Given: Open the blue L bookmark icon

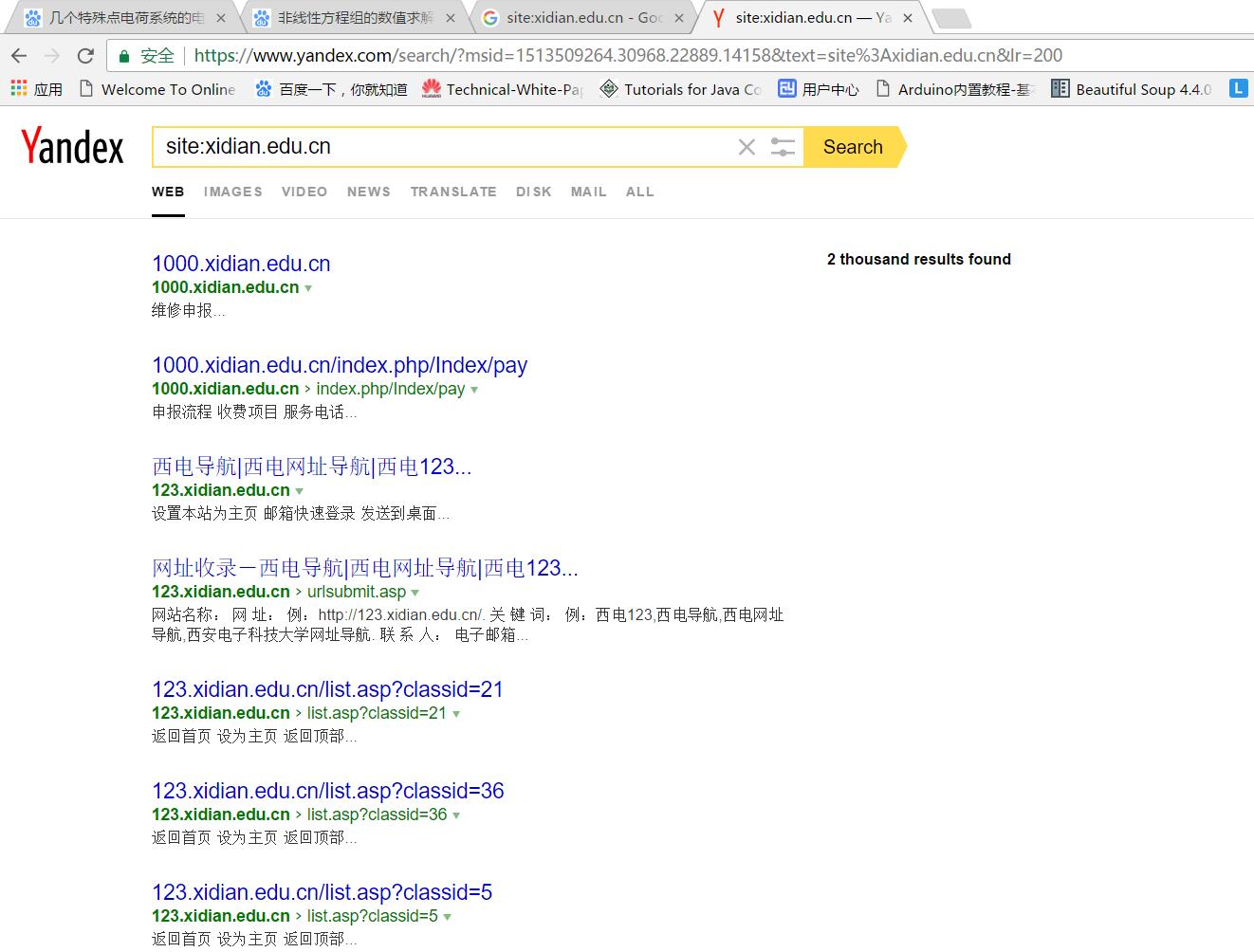Looking at the screenshot, I should click(x=1238, y=88).
